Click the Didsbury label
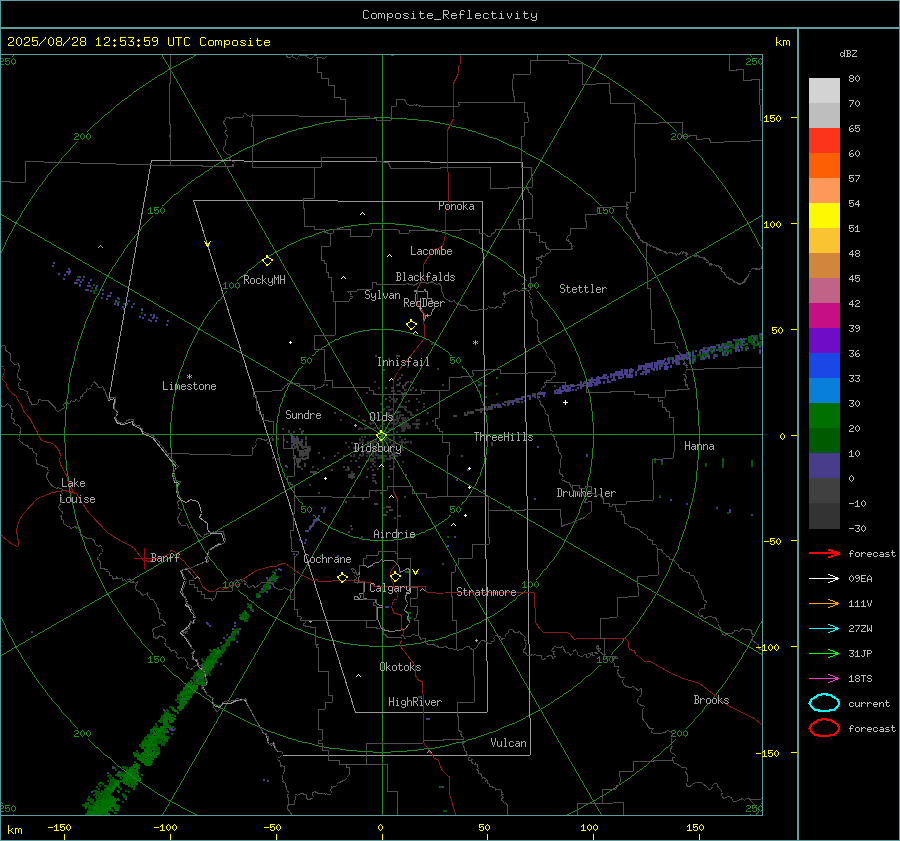The height and width of the screenshot is (841, 900). 377,448
